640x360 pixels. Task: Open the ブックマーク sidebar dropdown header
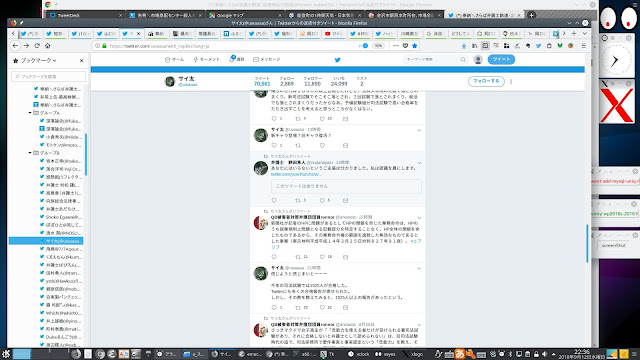[x=38, y=60]
